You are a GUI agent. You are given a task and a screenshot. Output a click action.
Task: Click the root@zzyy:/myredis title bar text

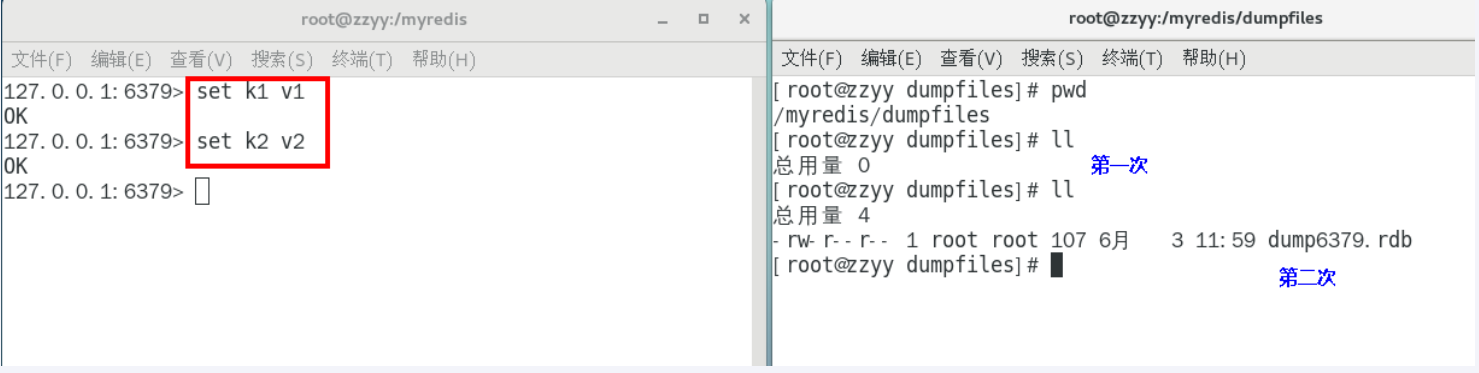pyautogui.click(x=384, y=20)
